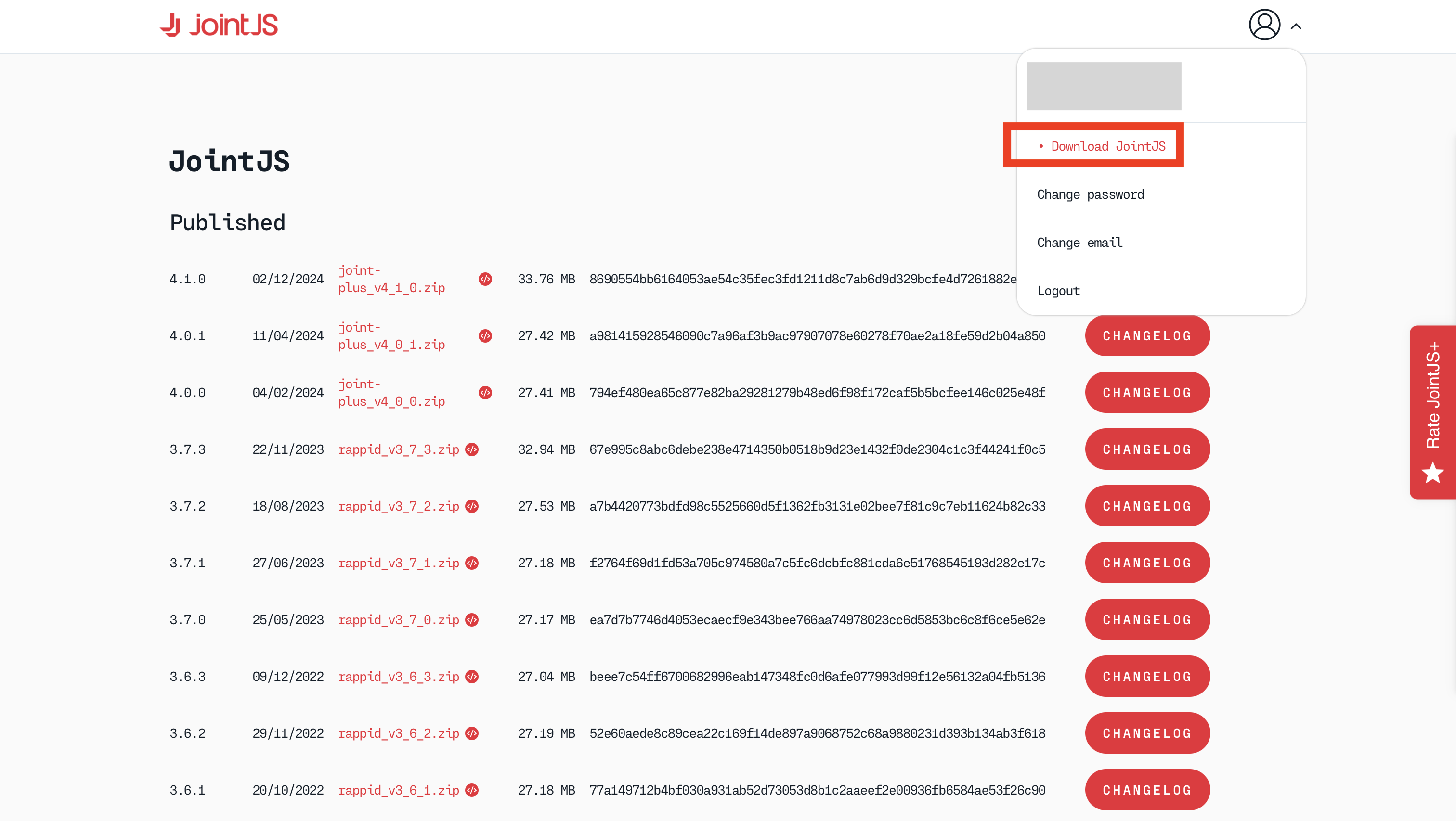The image size is (1456, 821).
Task: Collapse the account menu chevron
Action: 1296,26
